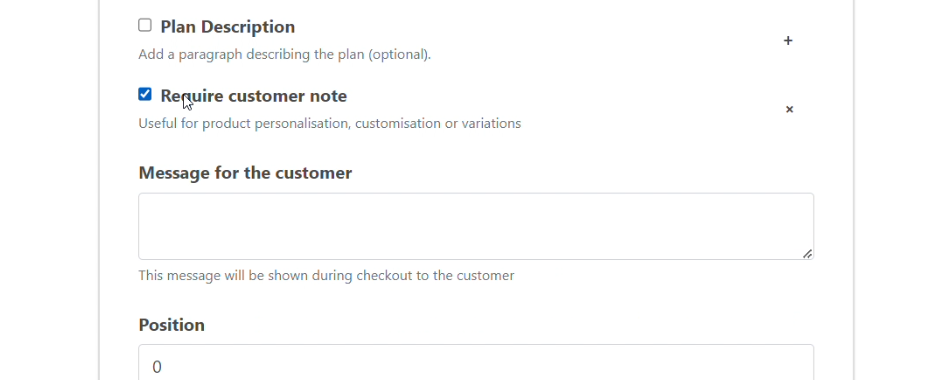This screenshot has width=944, height=380.
Task: Click the Position field label
Action: point(172,325)
